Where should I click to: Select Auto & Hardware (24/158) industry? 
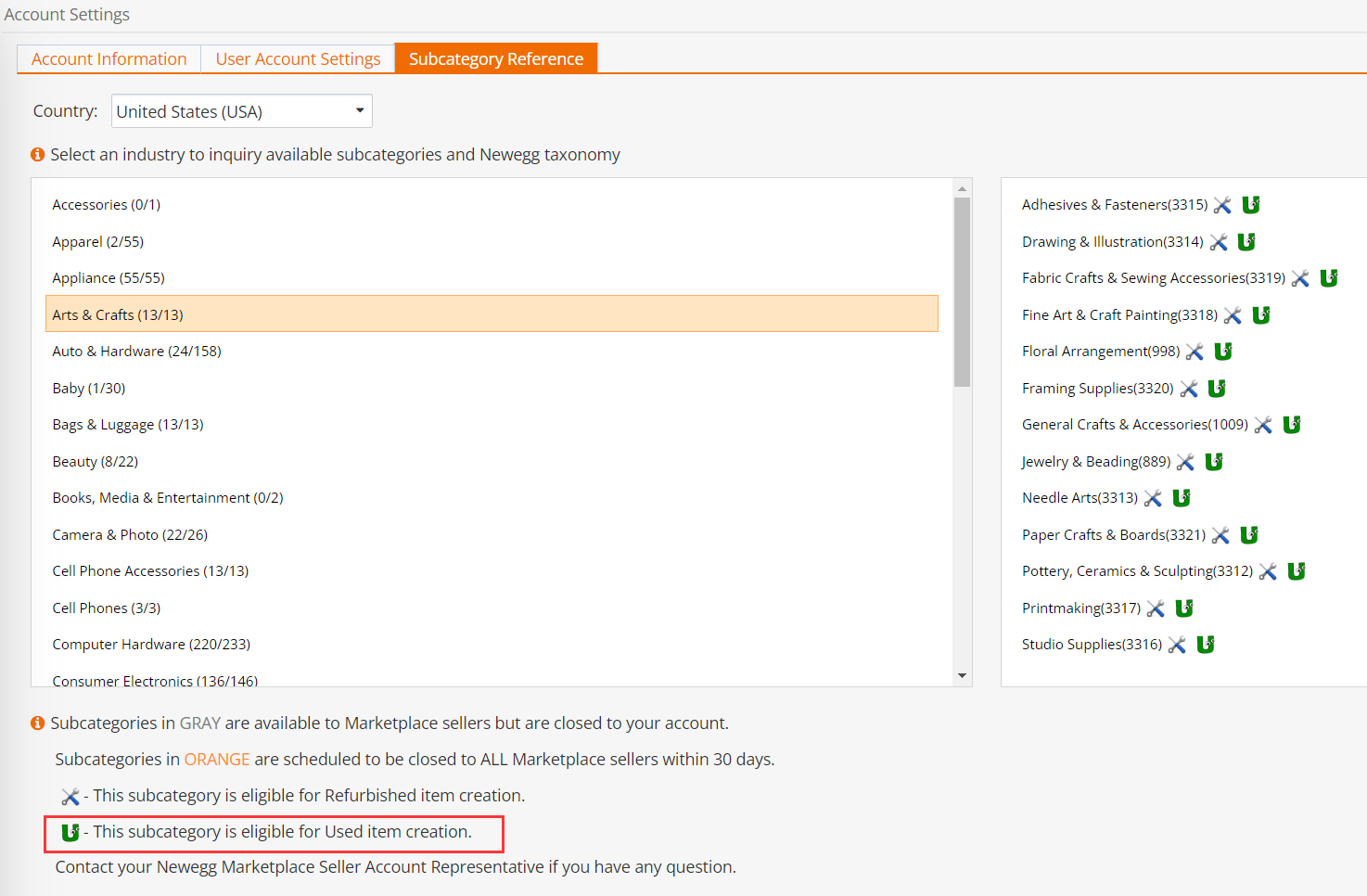point(492,352)
